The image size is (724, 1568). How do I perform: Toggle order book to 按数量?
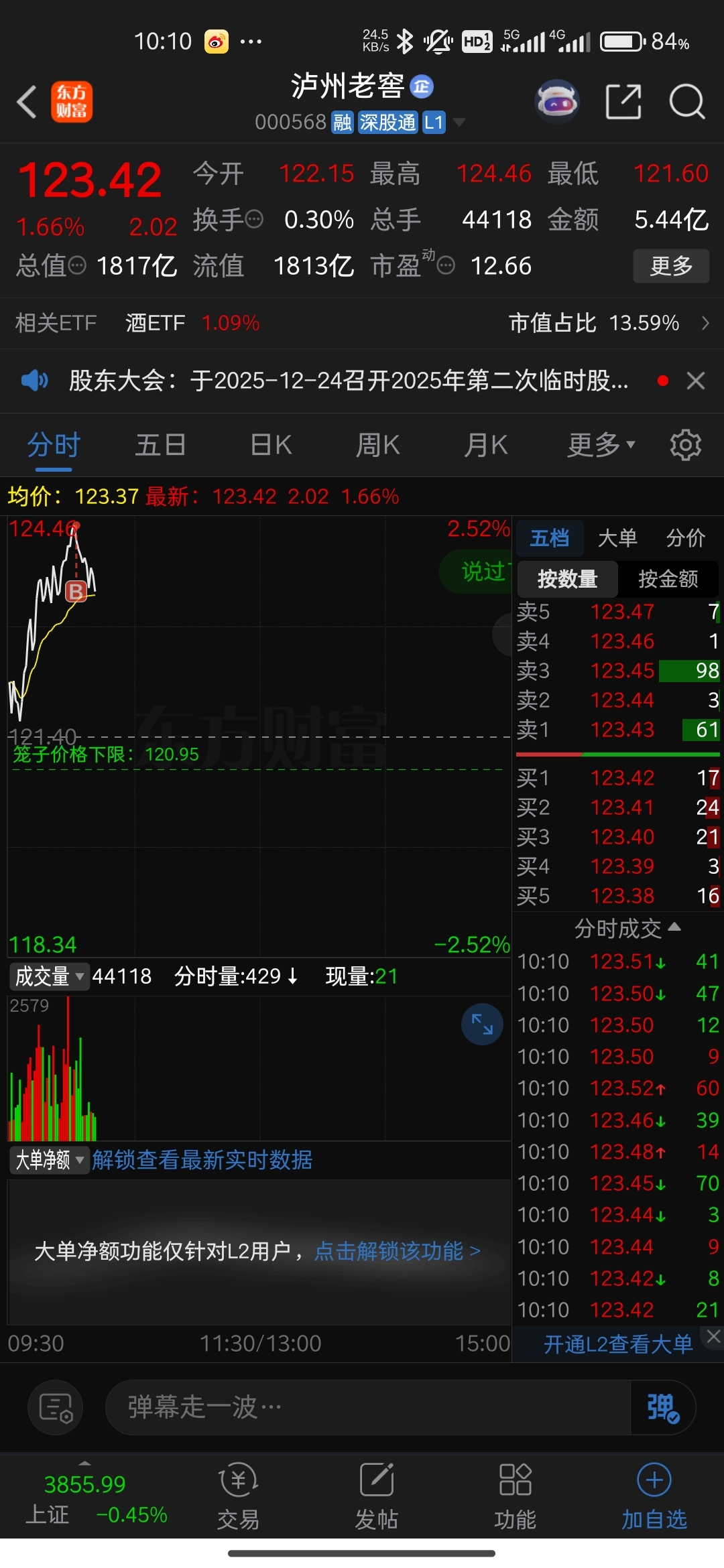(567, 579)
